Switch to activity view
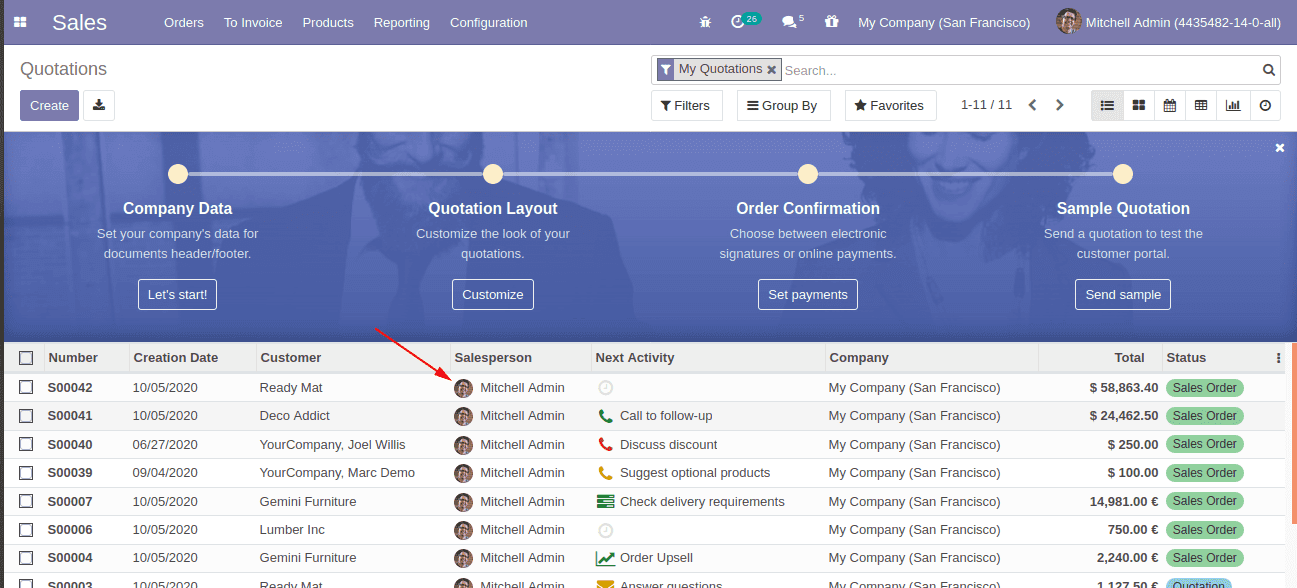This screenshot has height=588, width=1297. point(1265,105)
